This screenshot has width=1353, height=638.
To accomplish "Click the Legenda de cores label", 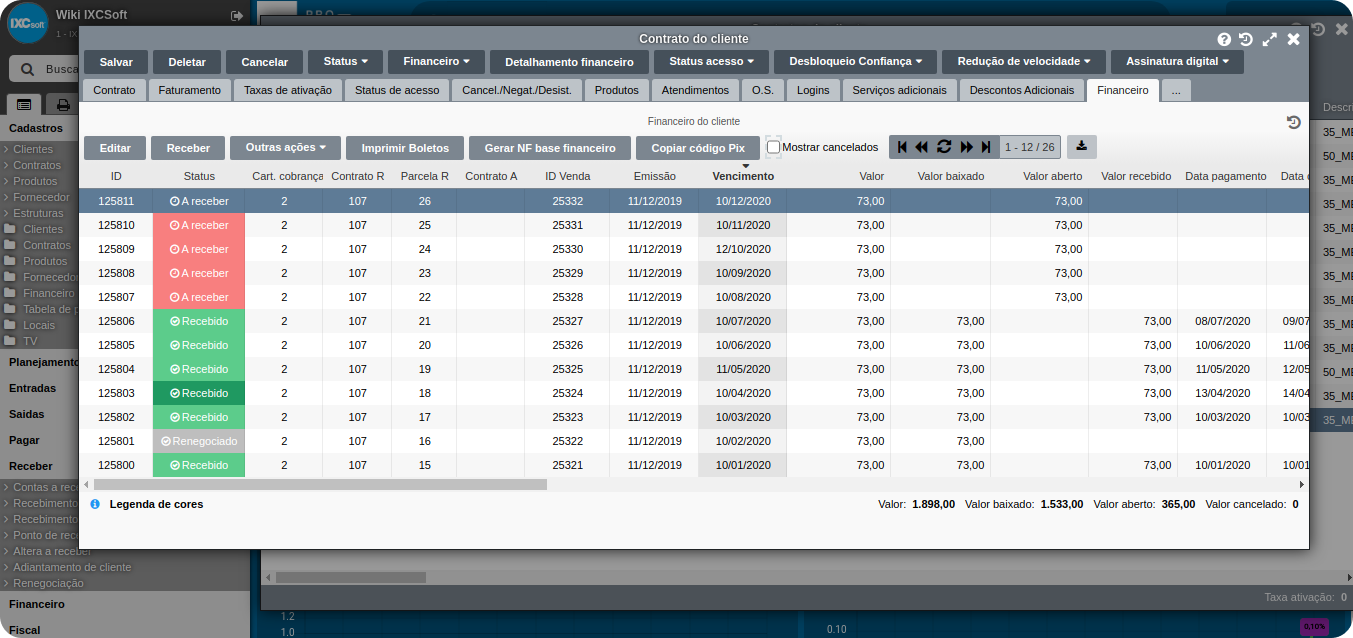I will point(156,504).
